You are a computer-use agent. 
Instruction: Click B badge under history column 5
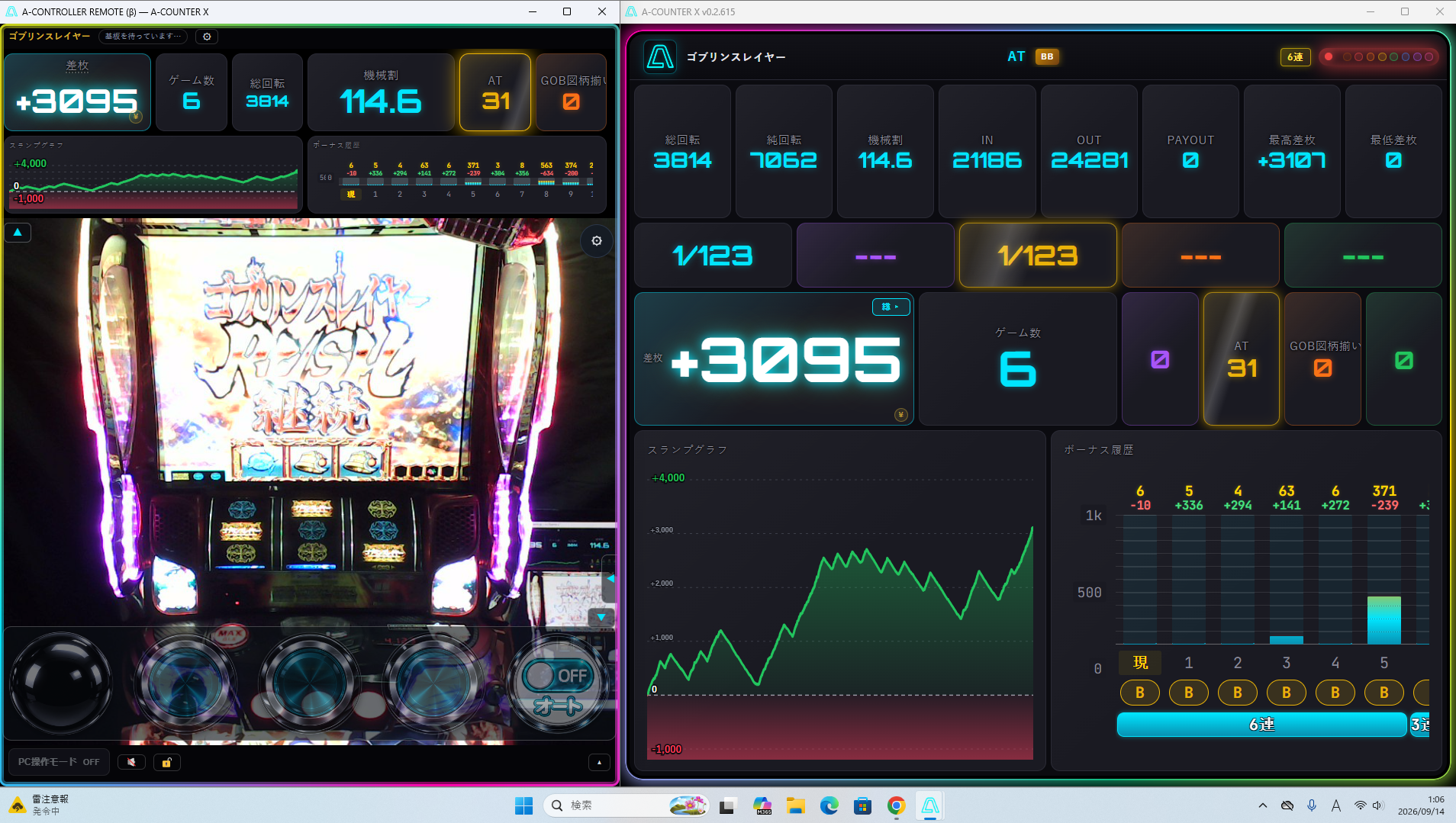[x=1384, y=693]
